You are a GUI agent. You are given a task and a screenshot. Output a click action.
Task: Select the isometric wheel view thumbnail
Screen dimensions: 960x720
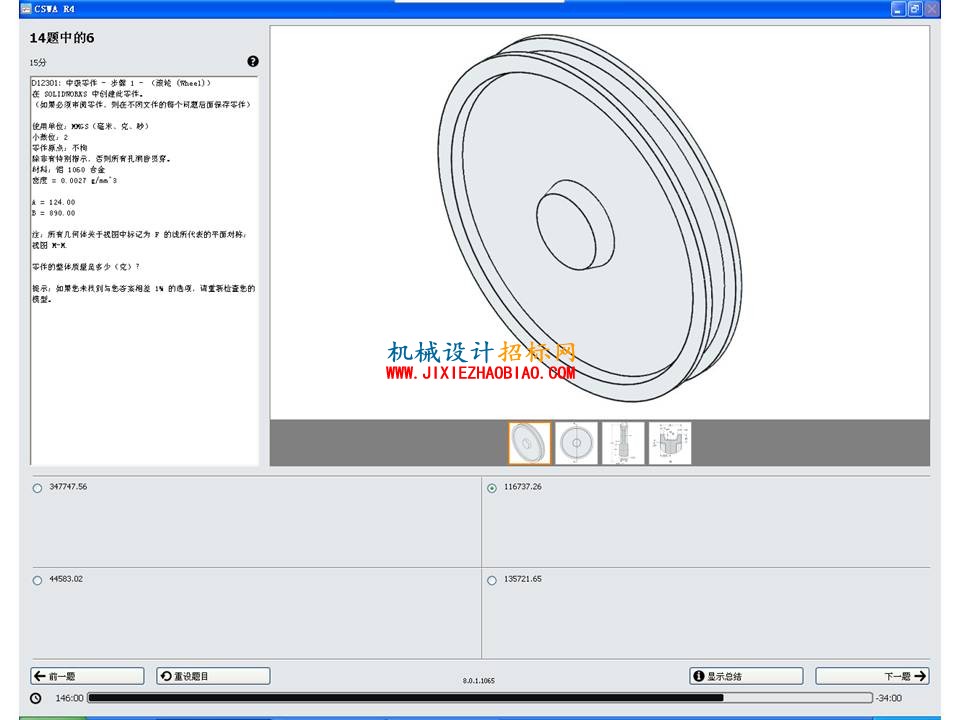[x=530, y=443]
